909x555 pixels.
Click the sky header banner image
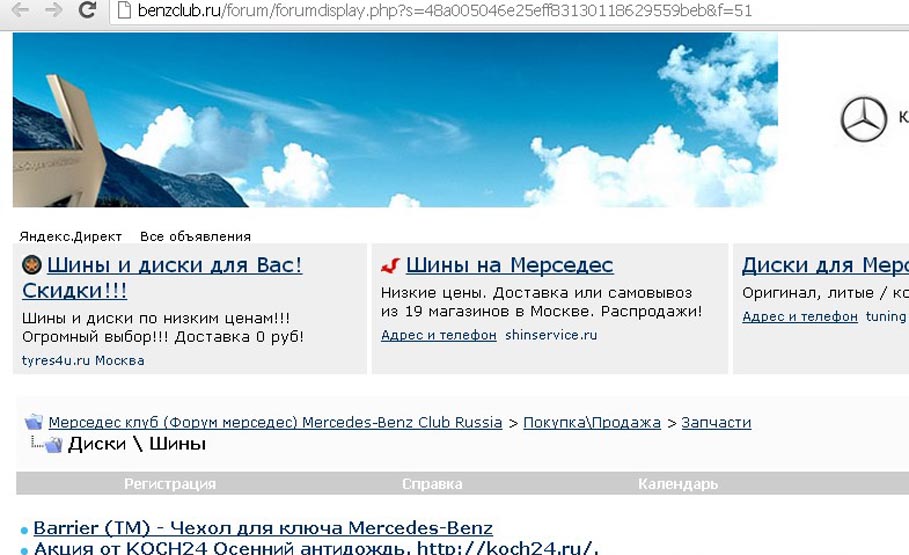[395, 119]
